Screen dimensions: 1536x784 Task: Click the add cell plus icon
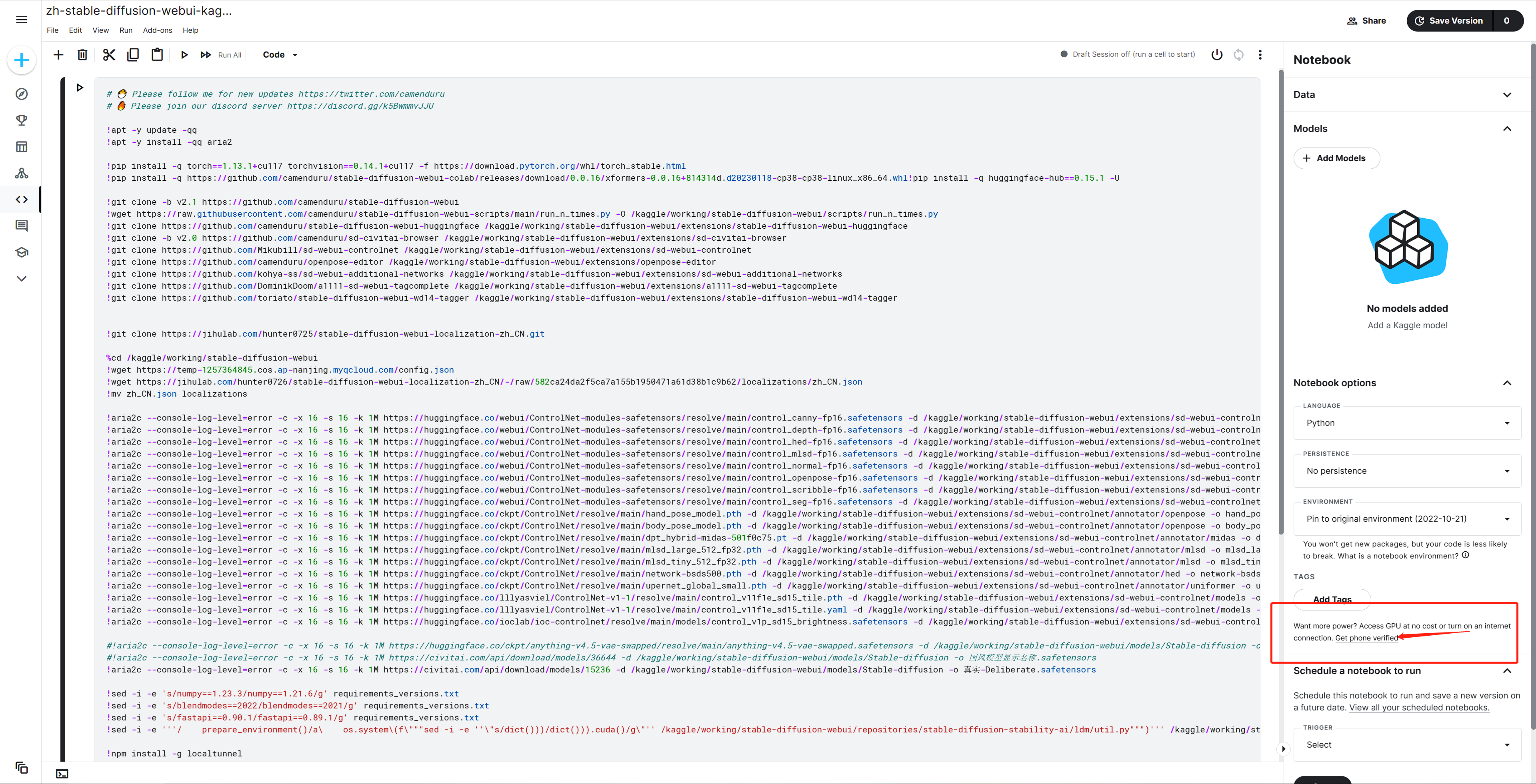(58, 55)
